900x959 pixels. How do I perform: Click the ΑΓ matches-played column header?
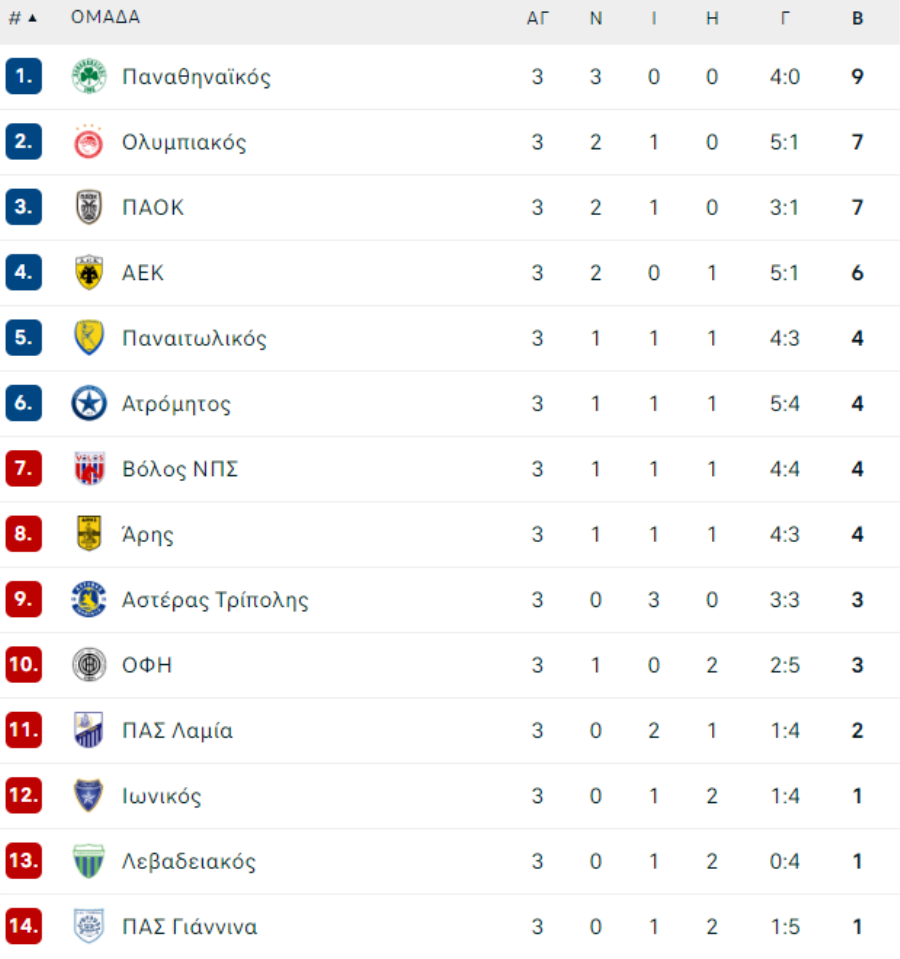(537, 18)
